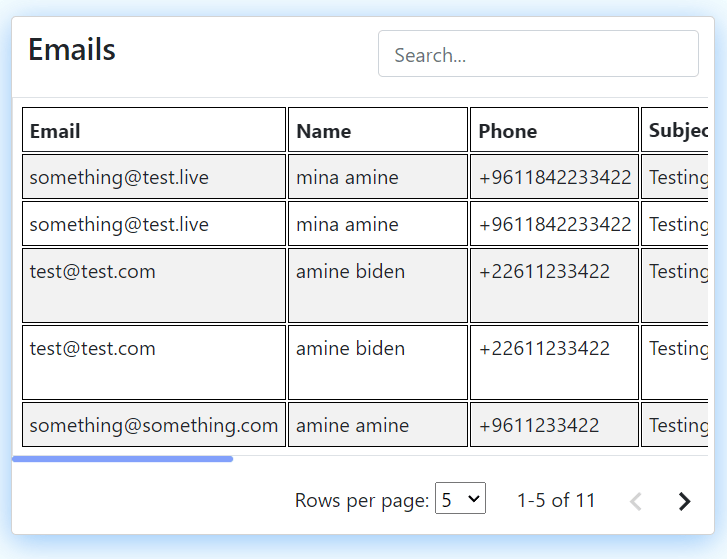Click the 1-5 of 11 pagination text
This screenshot has width=727, height=559.
point(556,501)
